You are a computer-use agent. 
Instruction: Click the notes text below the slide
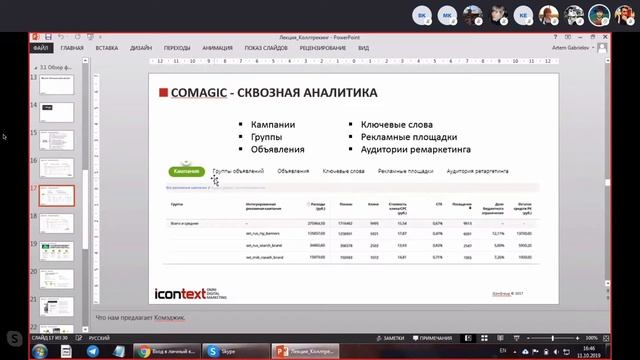click(x=140, y=317)
